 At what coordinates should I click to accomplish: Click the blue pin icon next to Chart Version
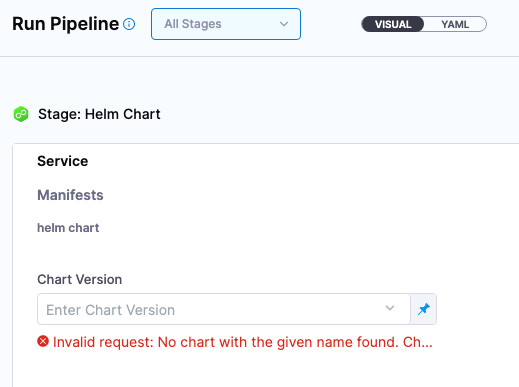tap(424, 309)
